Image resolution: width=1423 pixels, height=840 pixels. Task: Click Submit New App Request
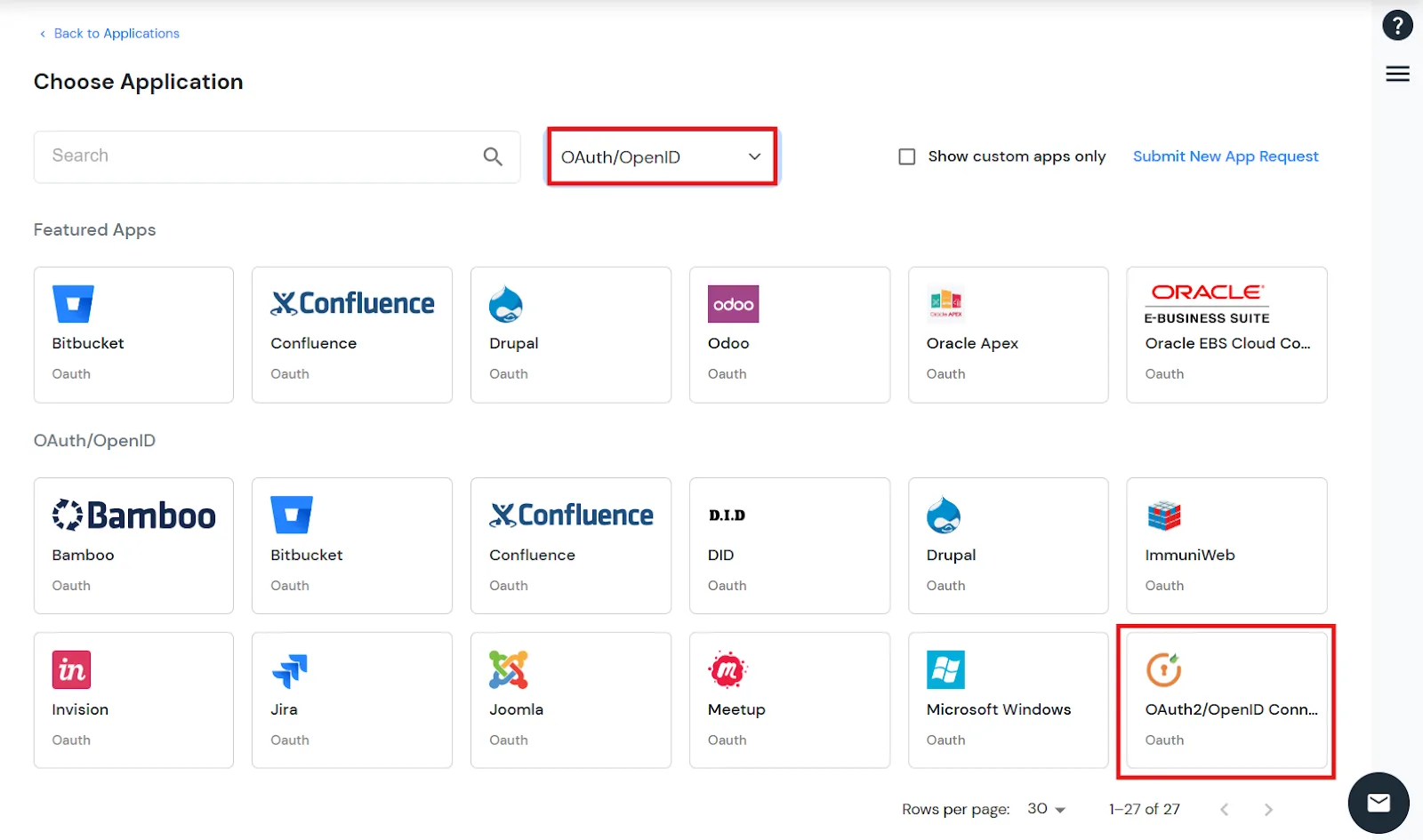[x=1225, y=156]
